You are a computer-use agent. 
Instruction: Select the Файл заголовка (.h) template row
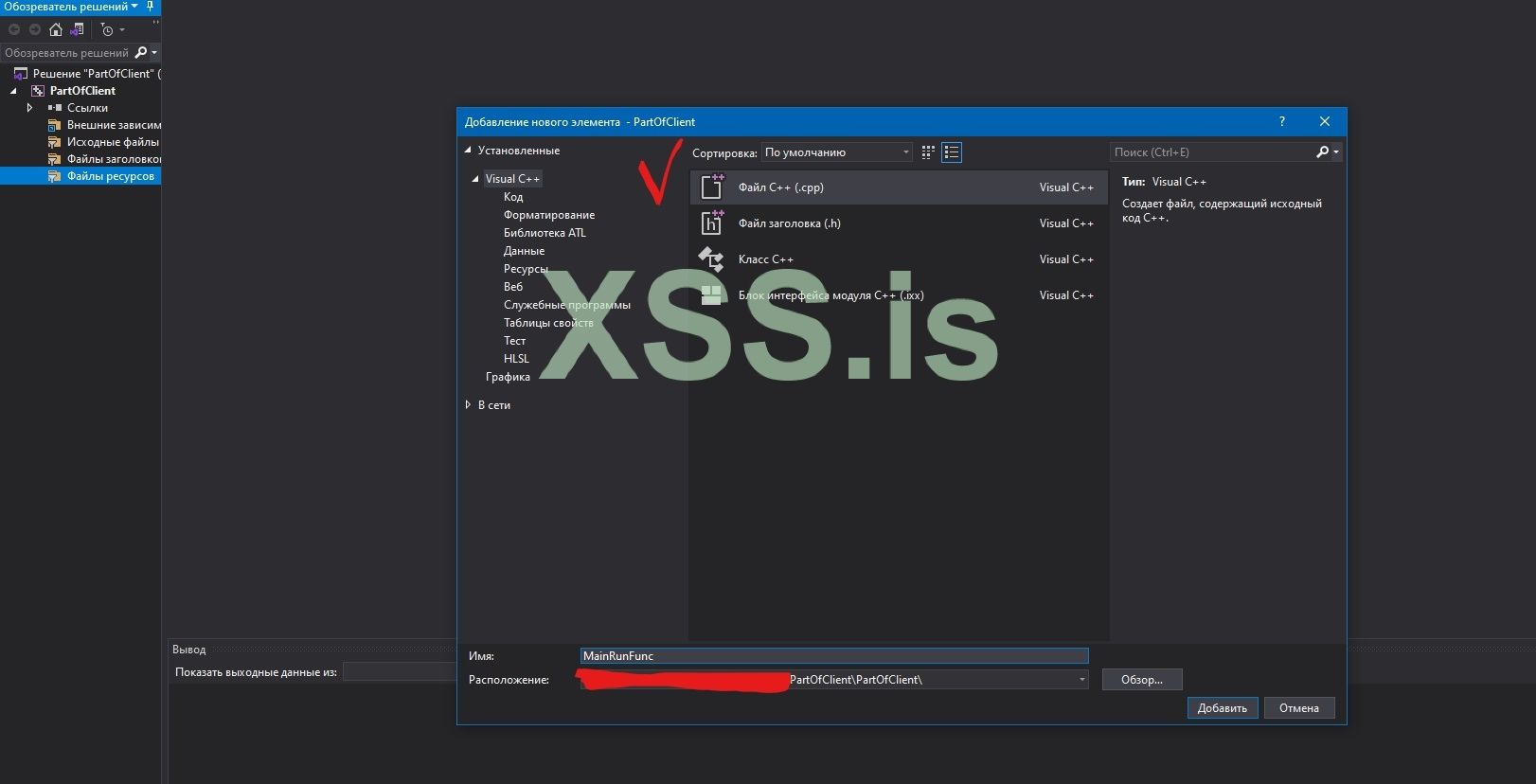pyautogui.click(x=899, y=223)
